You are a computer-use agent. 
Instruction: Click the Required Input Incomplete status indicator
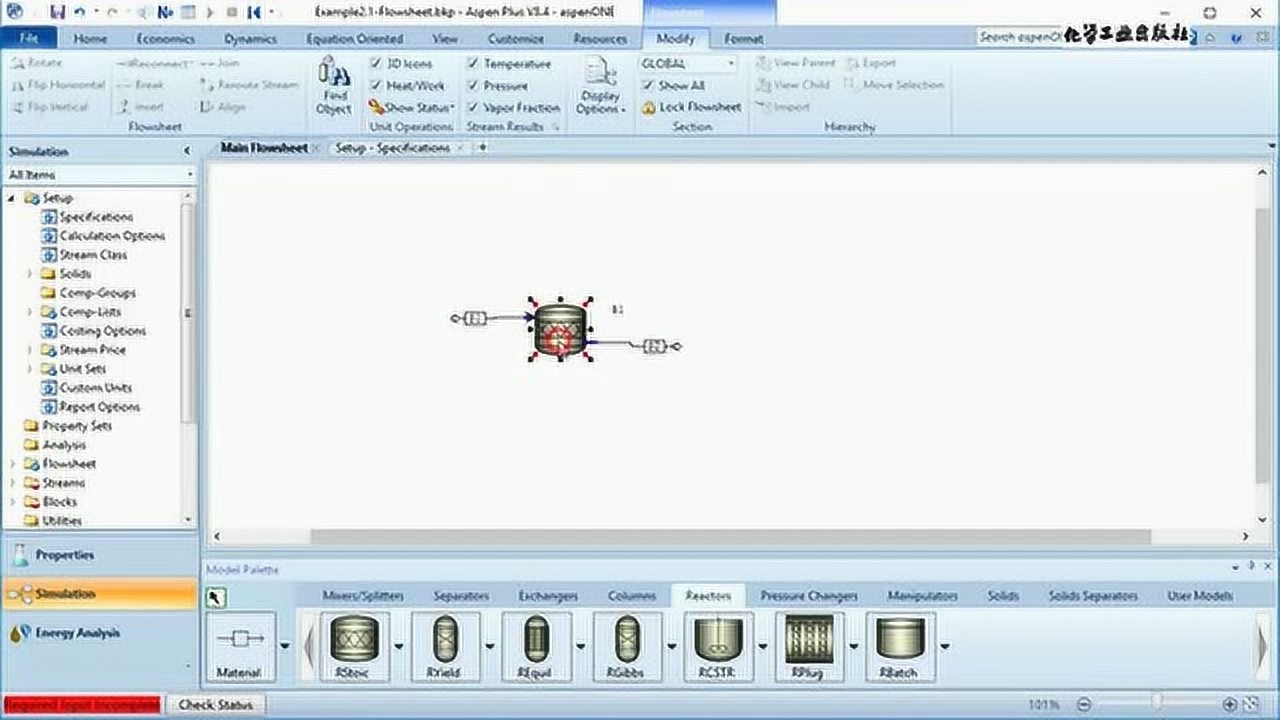pos(82,705)
